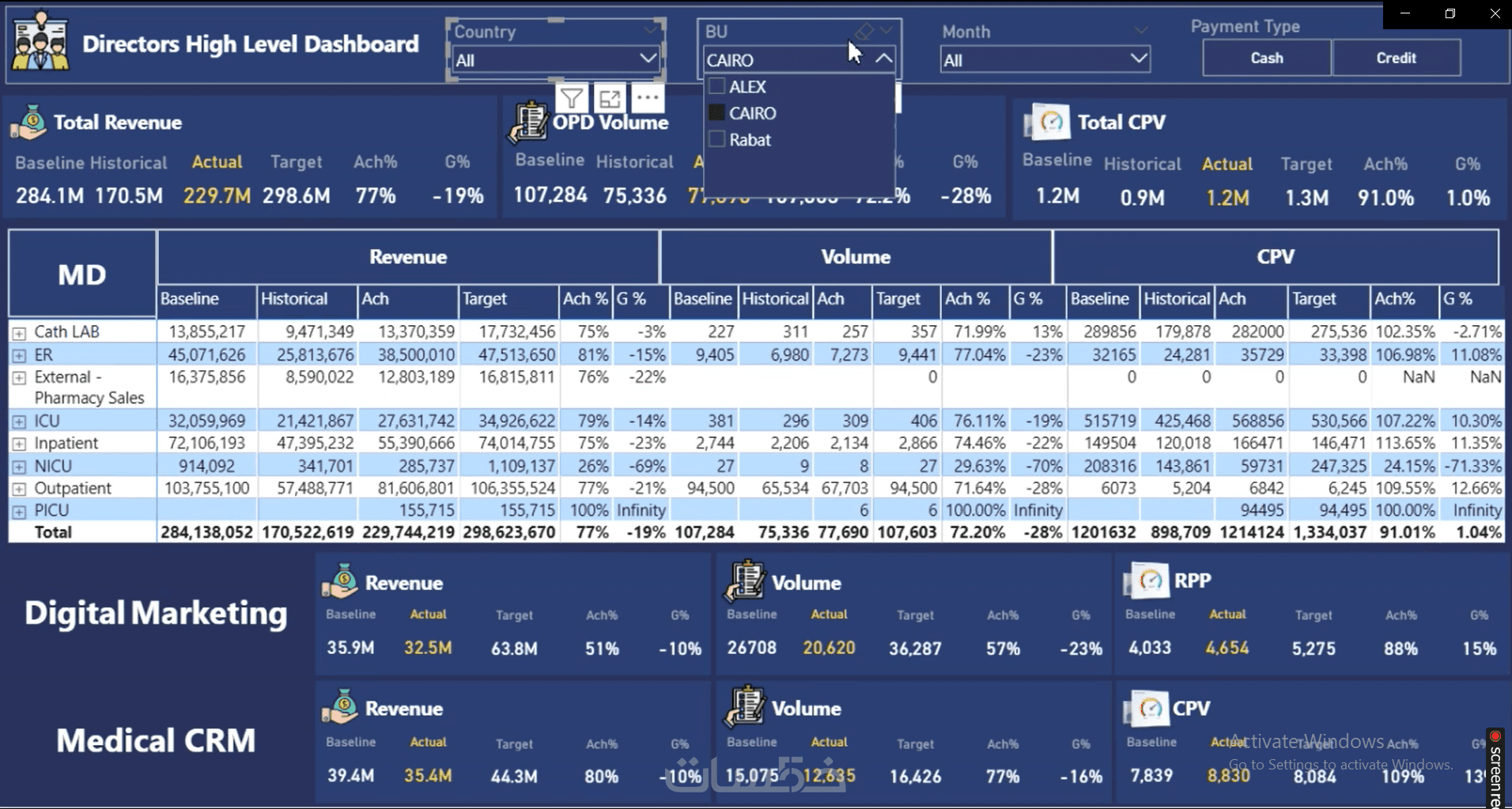Expand the ICU row

coord(19,422)
